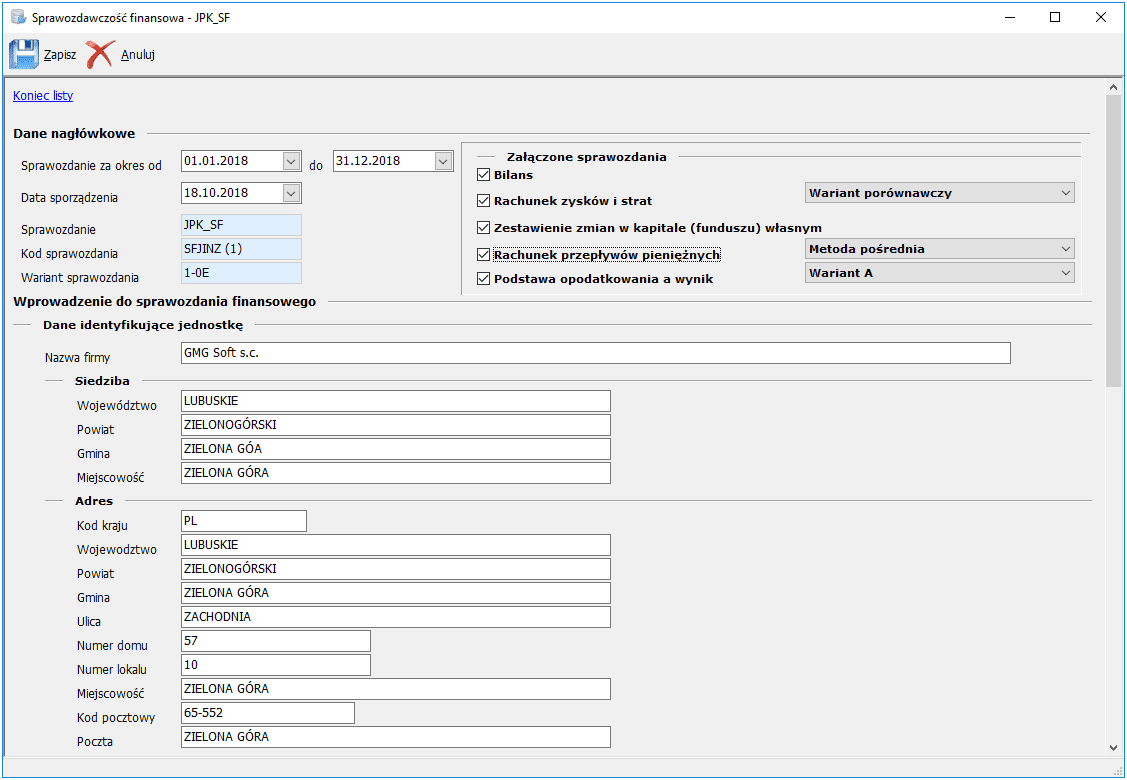Click the Kod pocztowy label
Image resolution: width=1127 pixels, height=780 pixels.
(116, 717)
